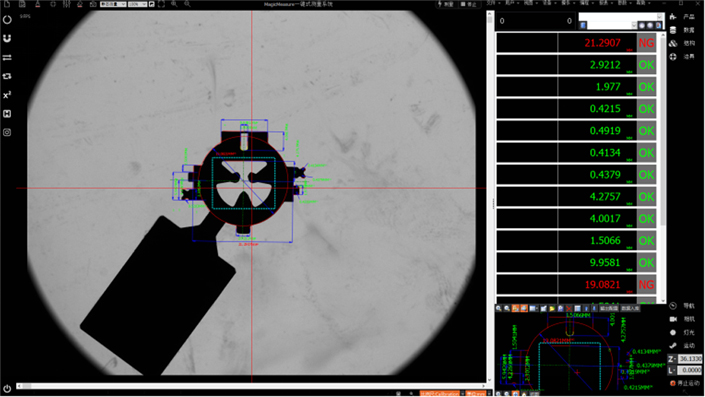Open the wrench motion panel icon
Image resolution: width=705 pixels, height=397 pixels.
click(673, 345)
